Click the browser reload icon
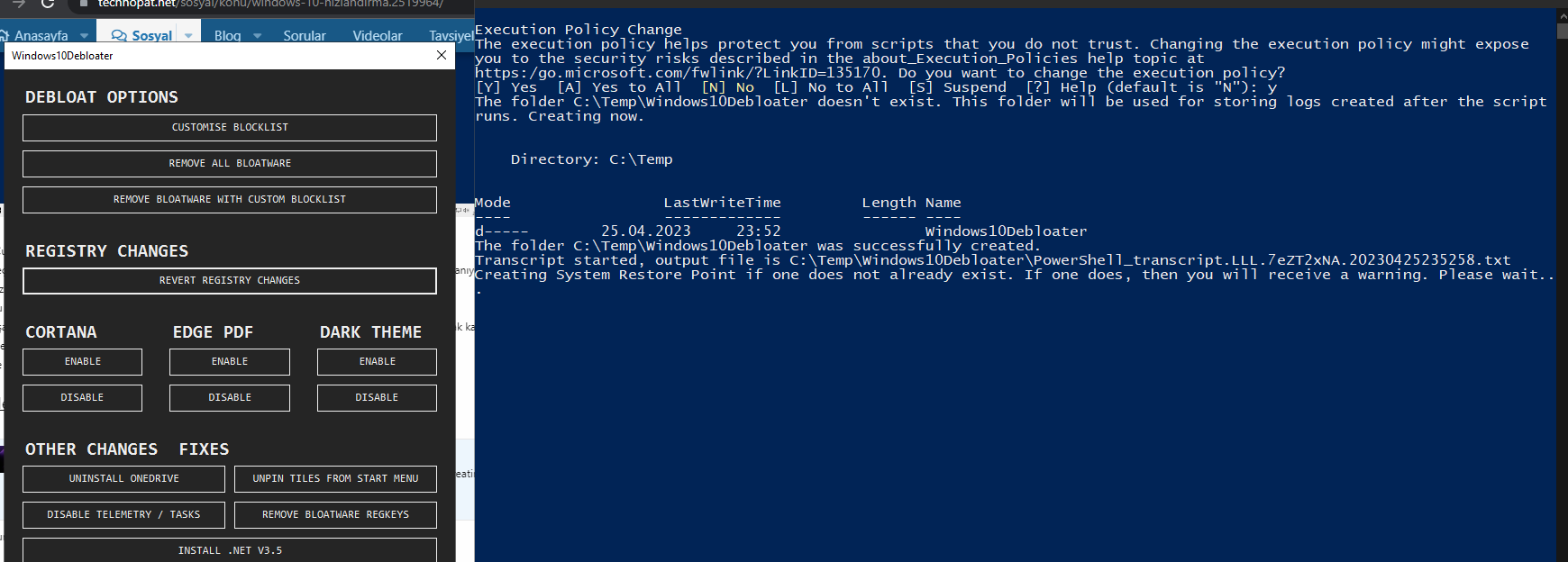Image resolution: width=1568 pixels, height=562 pixels. [x=48, y=4]
